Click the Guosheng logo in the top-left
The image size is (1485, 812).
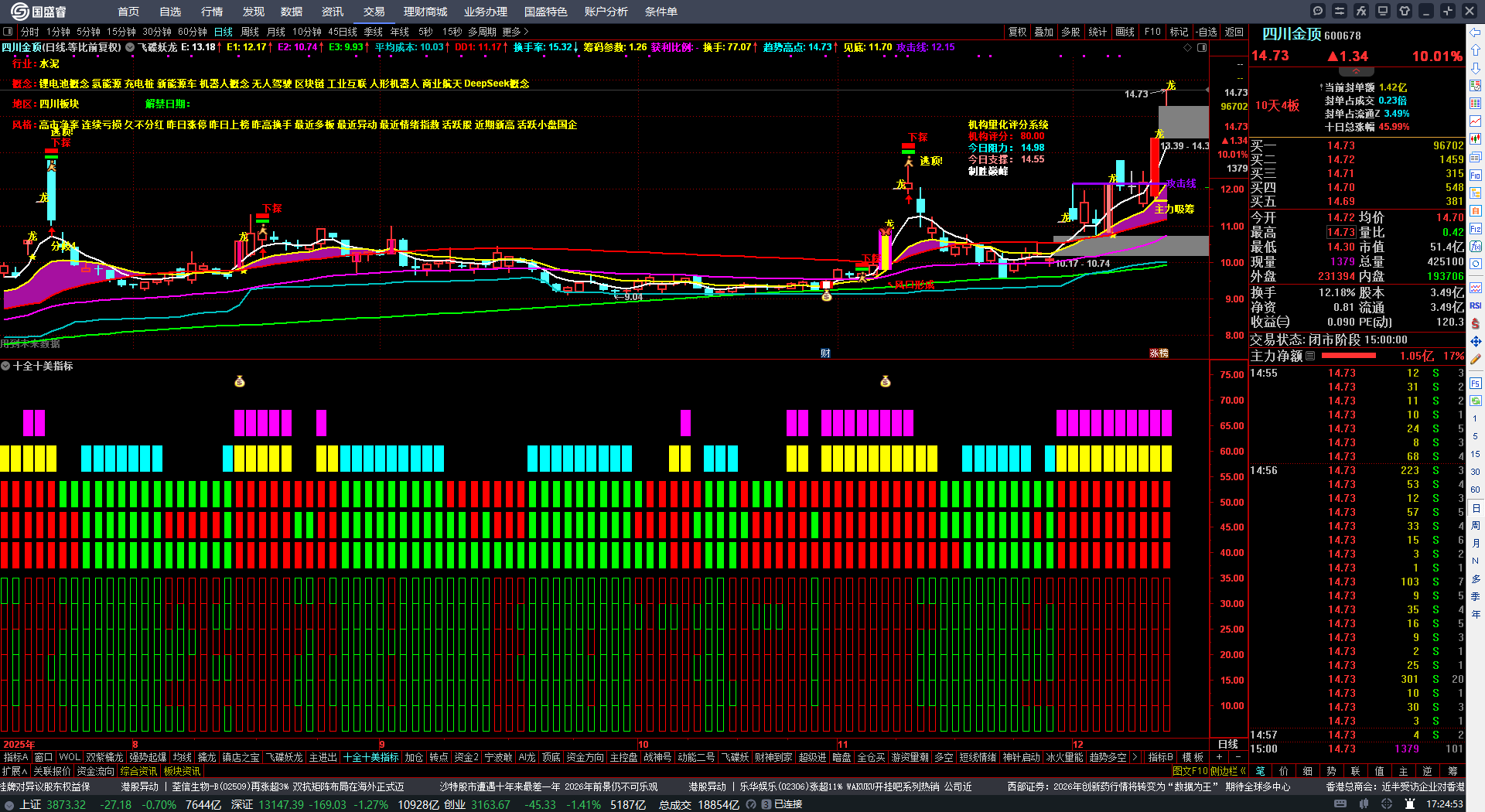[39, 12]
